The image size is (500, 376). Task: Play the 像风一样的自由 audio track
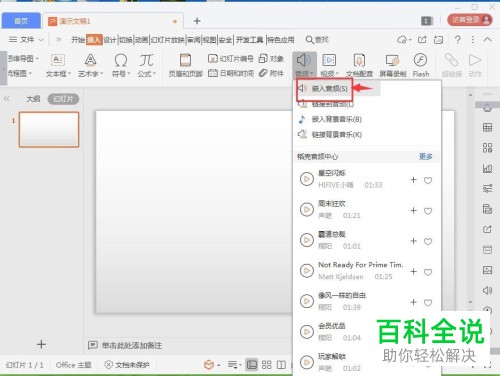(306, 301)
